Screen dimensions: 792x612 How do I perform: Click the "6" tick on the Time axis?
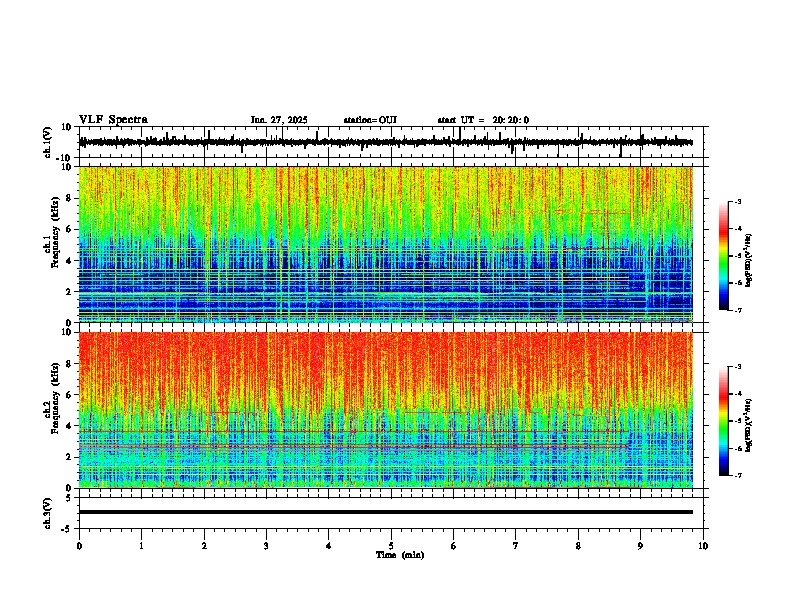coord(453,546)
